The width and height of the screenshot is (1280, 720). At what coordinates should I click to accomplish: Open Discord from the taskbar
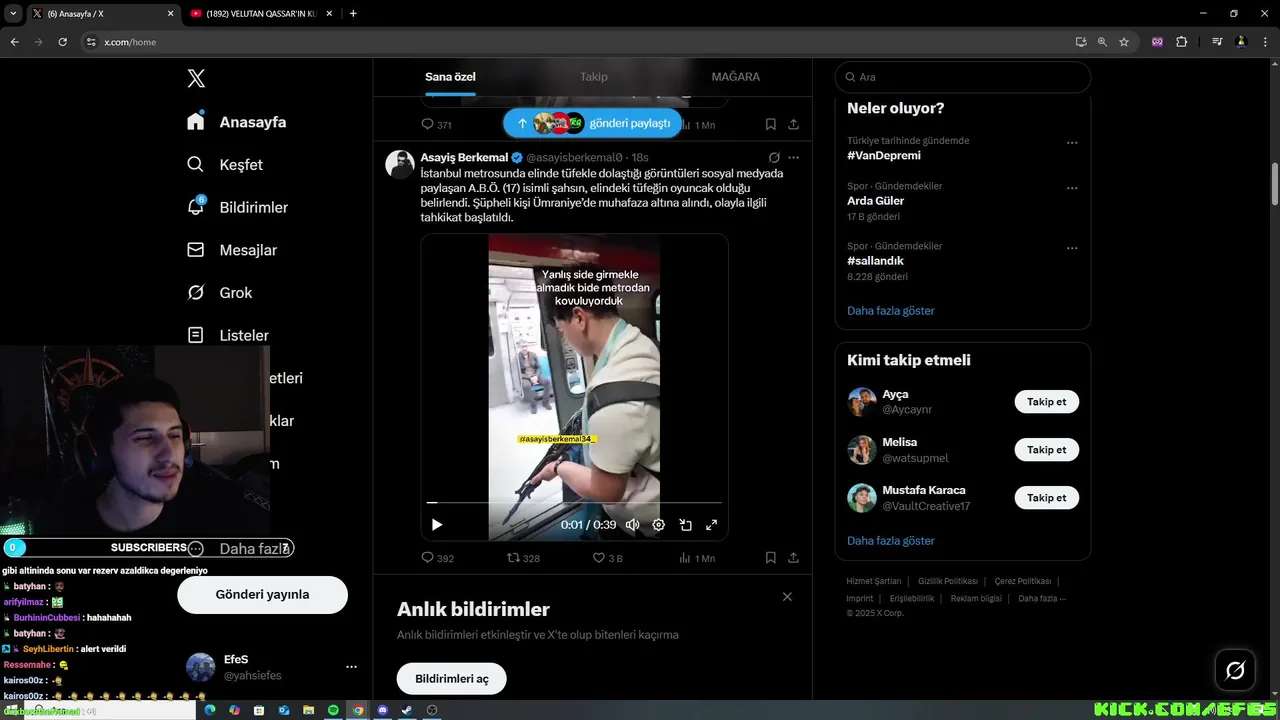382,710
